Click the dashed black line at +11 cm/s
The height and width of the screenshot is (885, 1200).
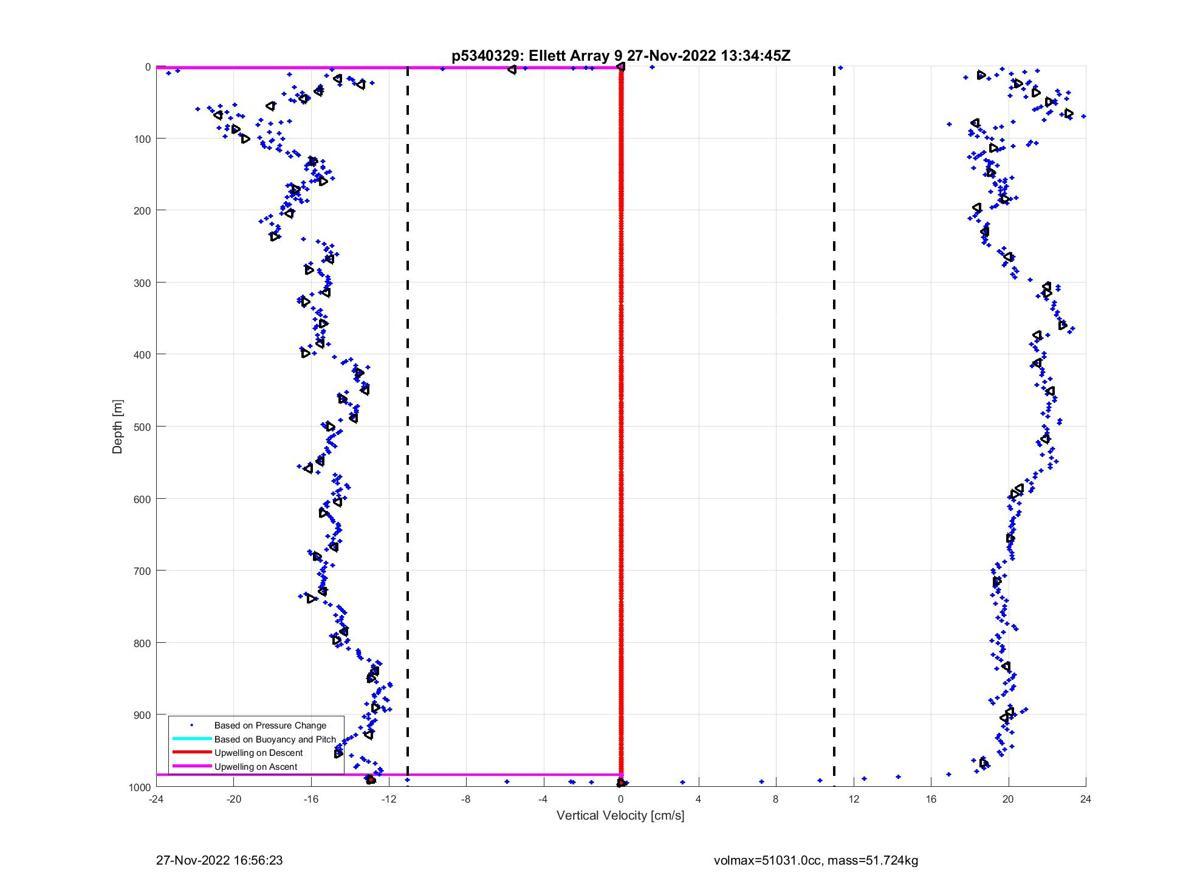tap(834, 425)
